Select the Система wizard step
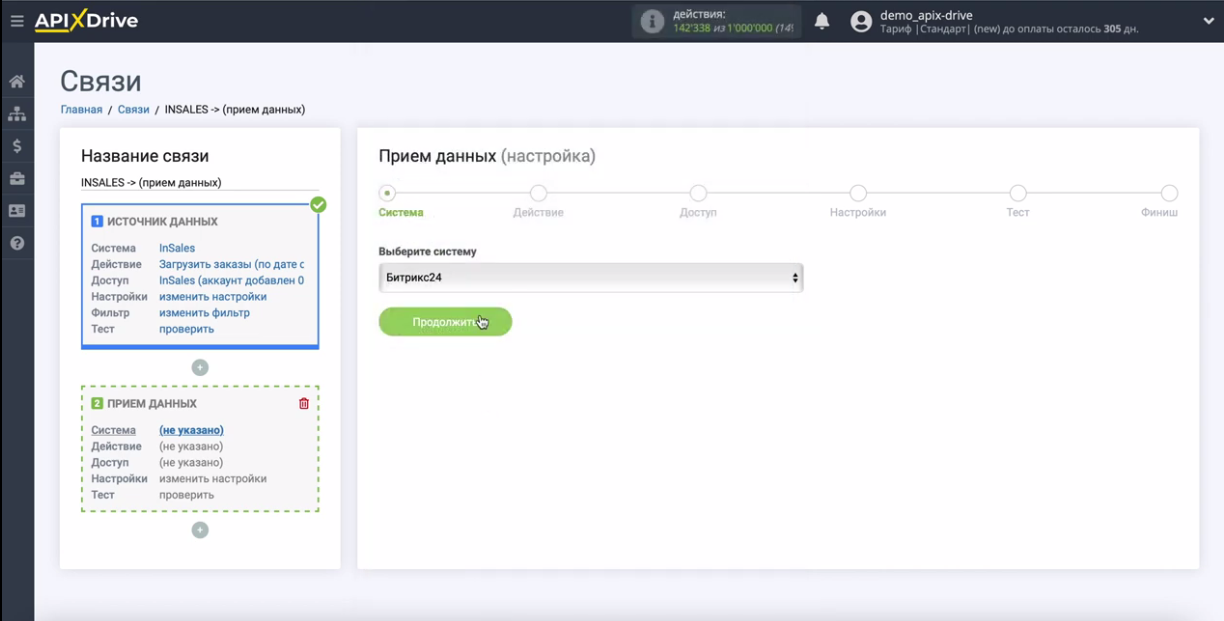1224x621 pixels. [x=388, y=193]
